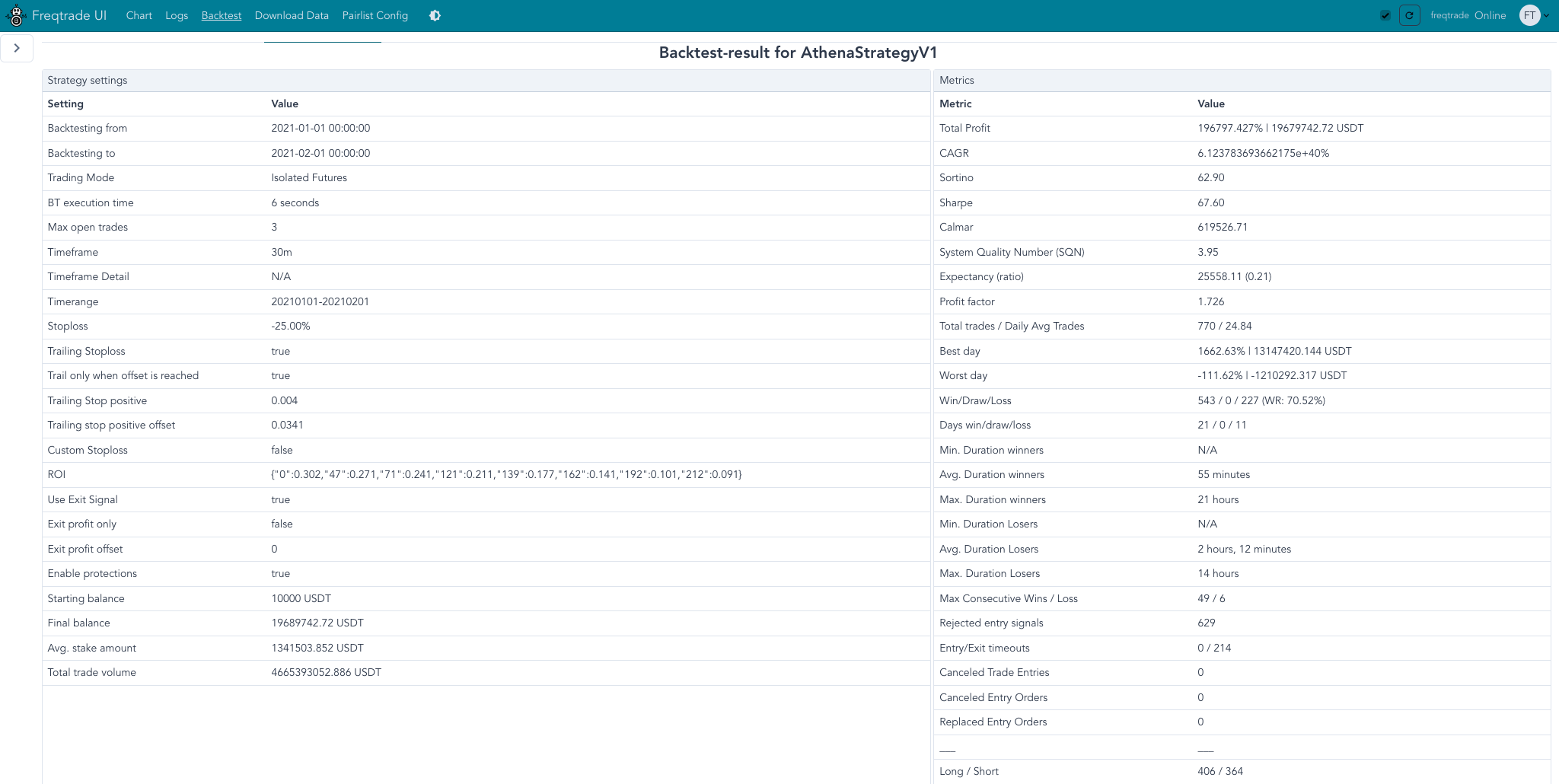Toggle the auto-refresh checkbox in navbar

tap(1385, 16)
